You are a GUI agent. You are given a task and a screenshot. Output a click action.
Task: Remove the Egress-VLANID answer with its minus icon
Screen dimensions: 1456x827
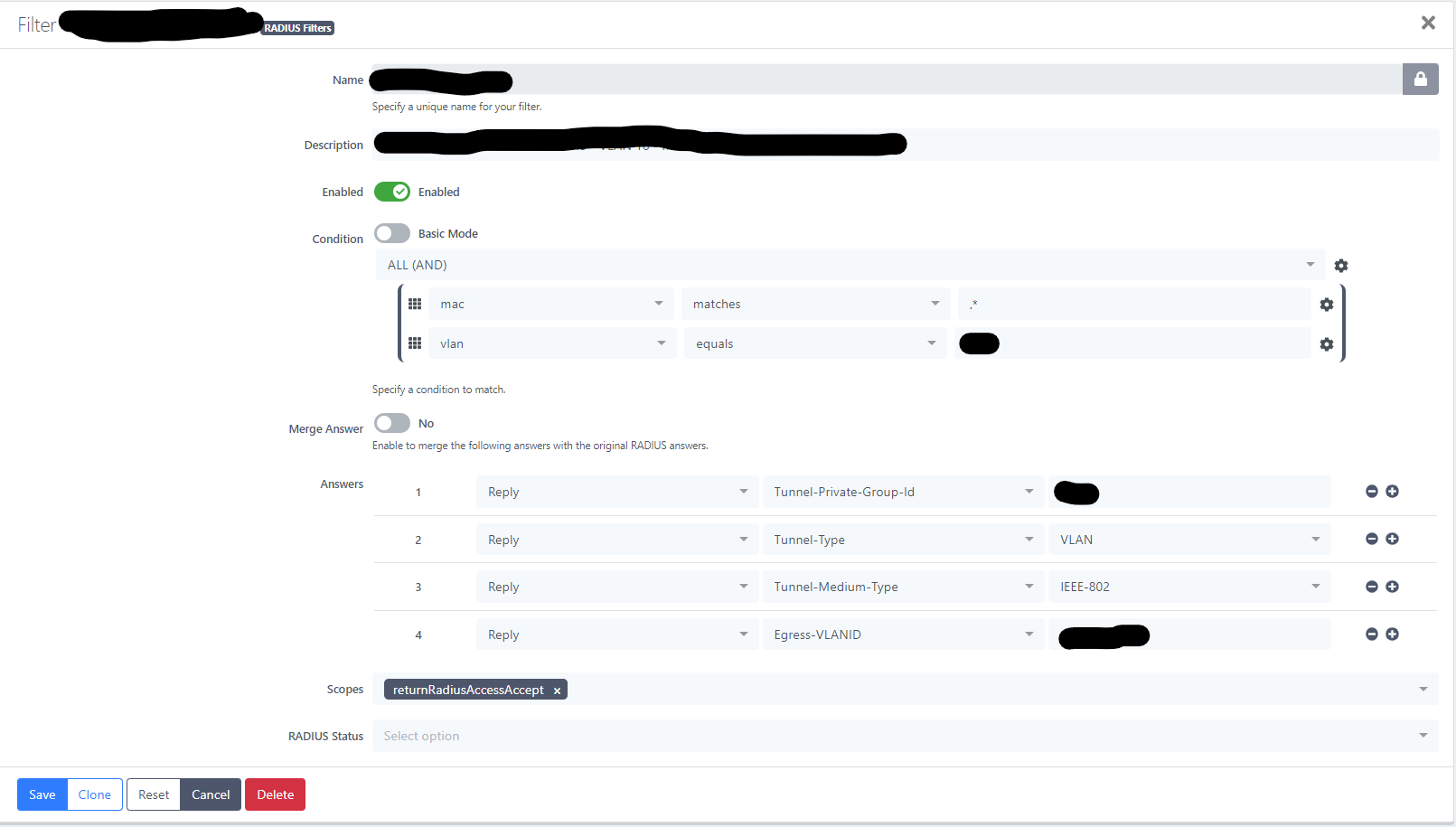[x=1371, y=634]
